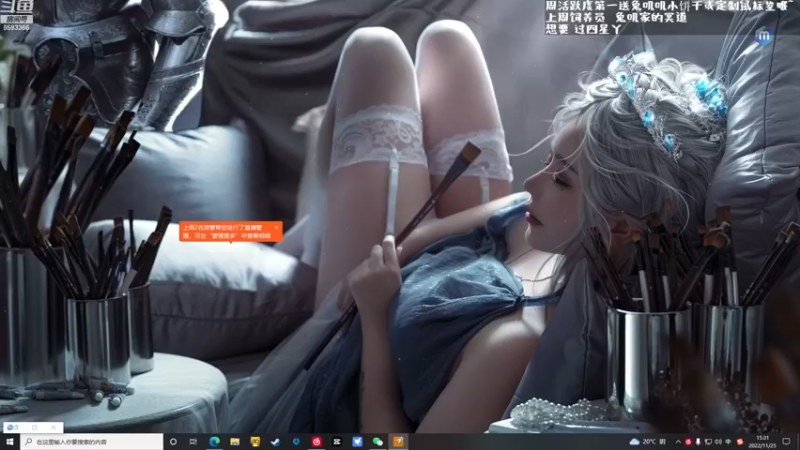The height and width of the screenshot is (450, 800).
Task: Click the microphone tray icon
Action: tap(698, 442)
